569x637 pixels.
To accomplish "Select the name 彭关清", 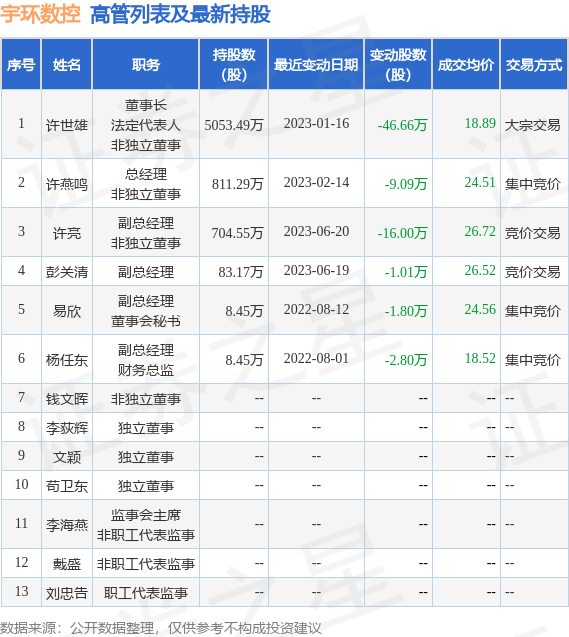I will tap(67, 272).
